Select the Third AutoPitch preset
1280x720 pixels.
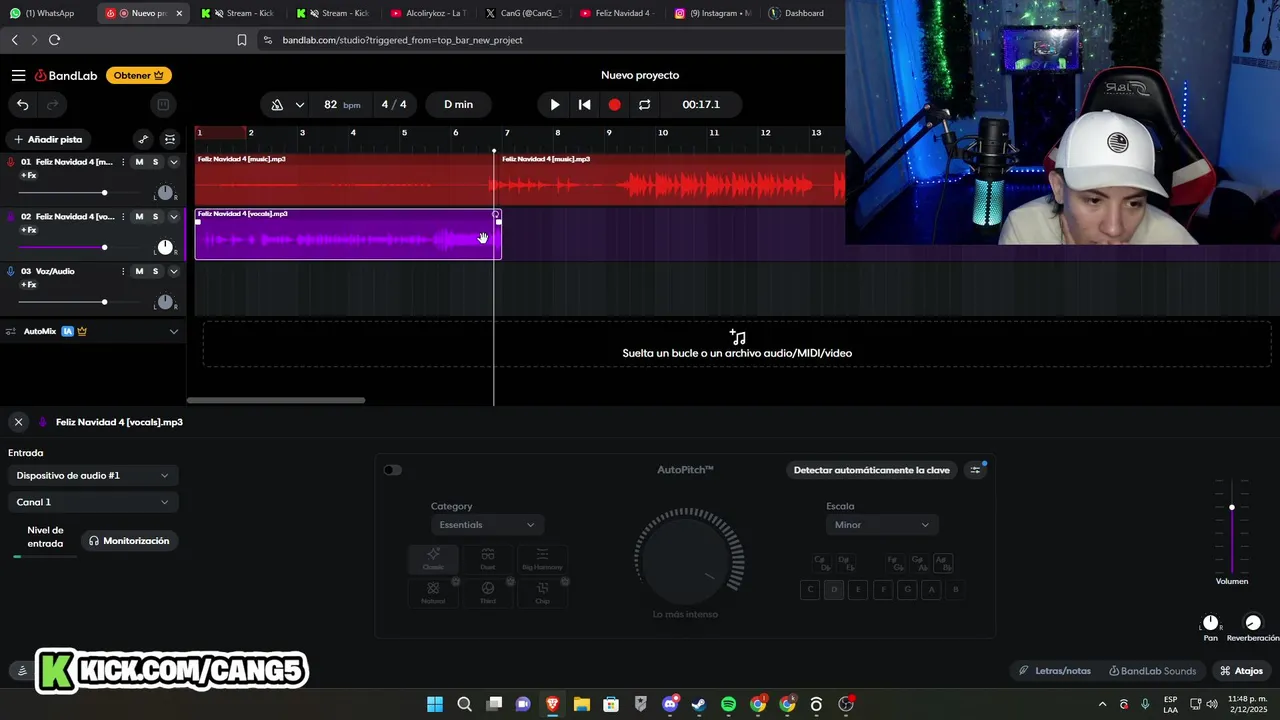tap(488, 592)
